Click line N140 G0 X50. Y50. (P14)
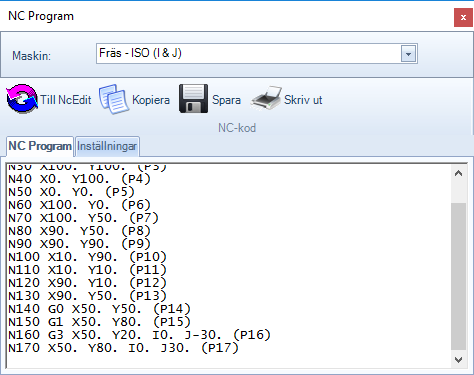Viewport: 474px width, 375px height. (99, 309)
